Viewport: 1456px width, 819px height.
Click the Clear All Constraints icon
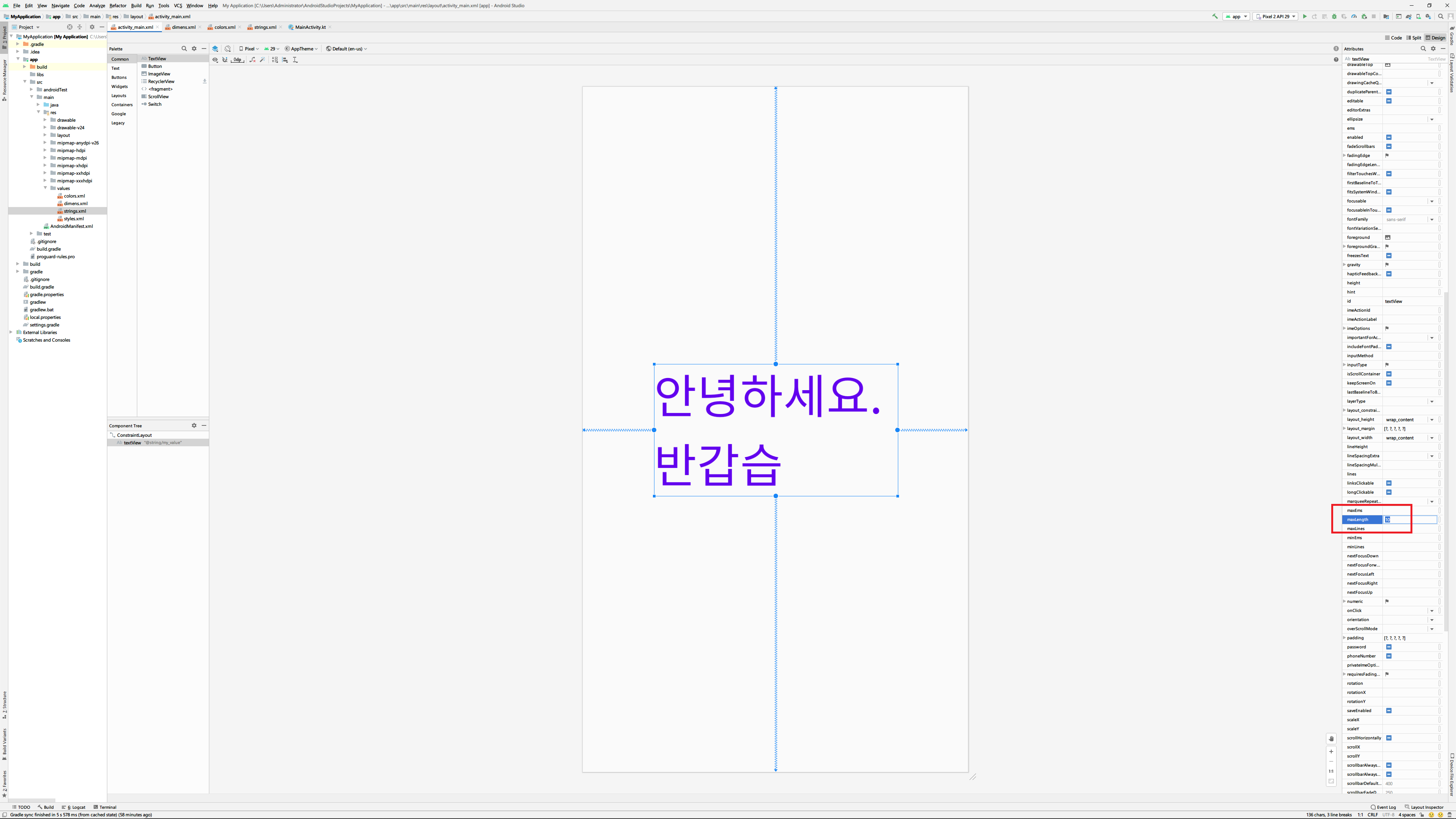tap(252, 60)
